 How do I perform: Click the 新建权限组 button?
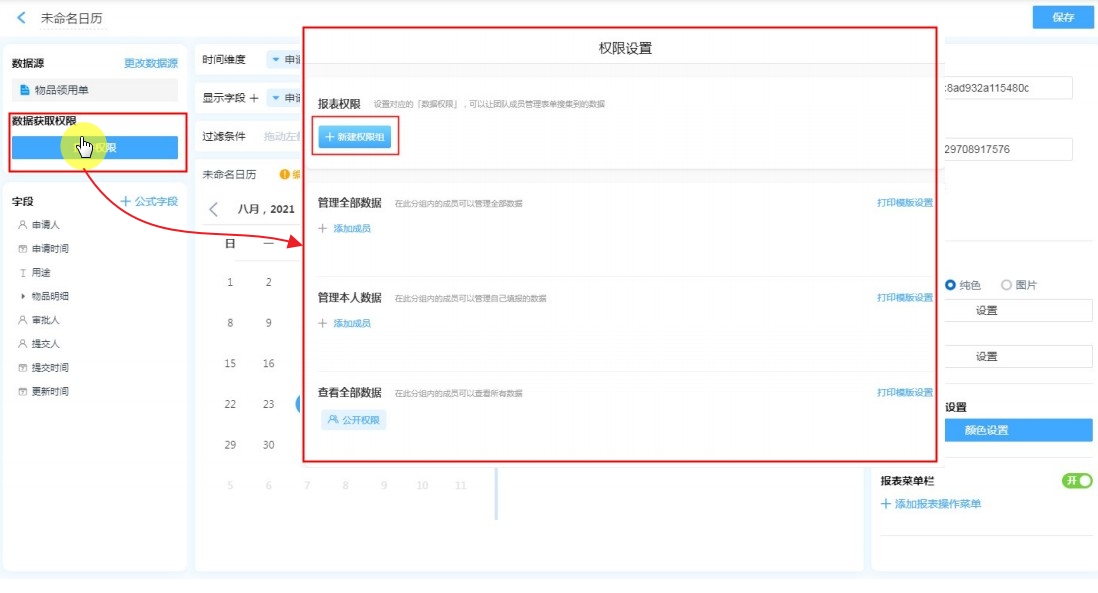click(355, 137)
